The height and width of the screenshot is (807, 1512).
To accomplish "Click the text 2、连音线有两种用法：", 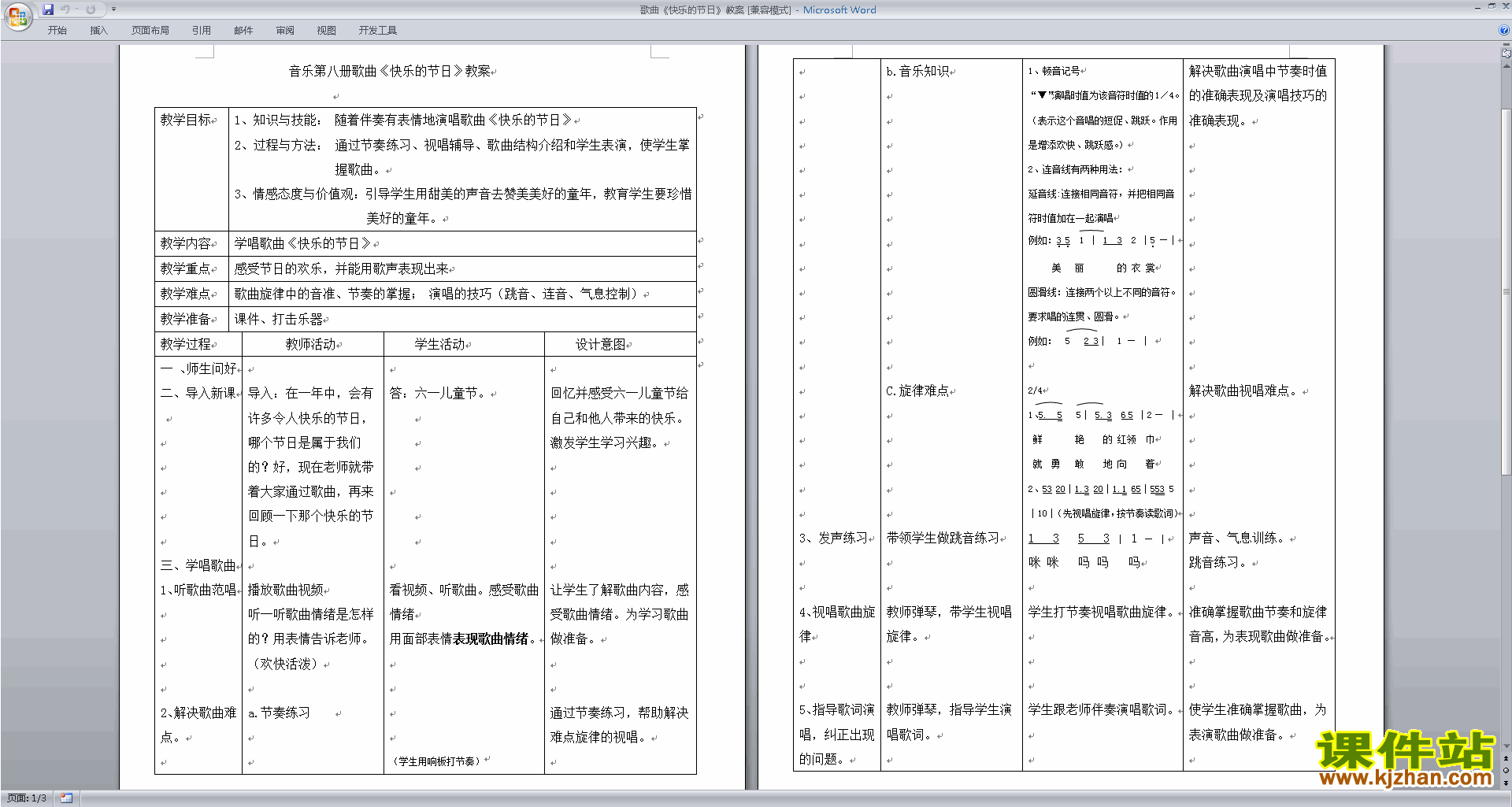I will point(1075,169).
